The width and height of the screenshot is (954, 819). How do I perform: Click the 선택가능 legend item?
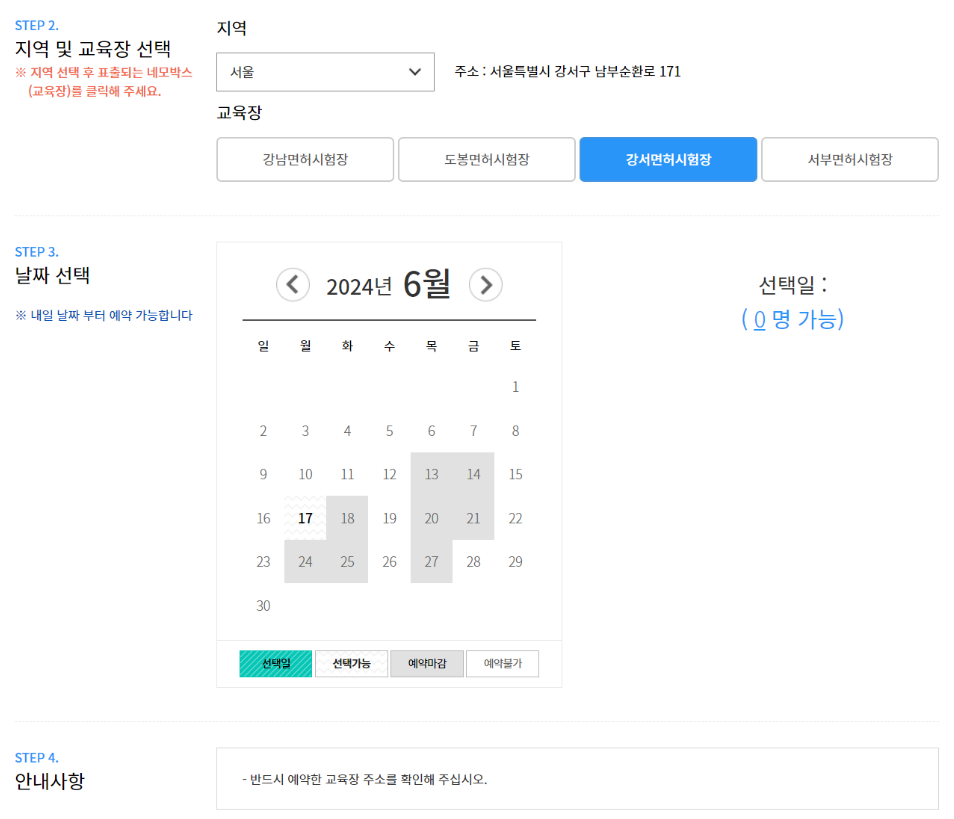351,663
